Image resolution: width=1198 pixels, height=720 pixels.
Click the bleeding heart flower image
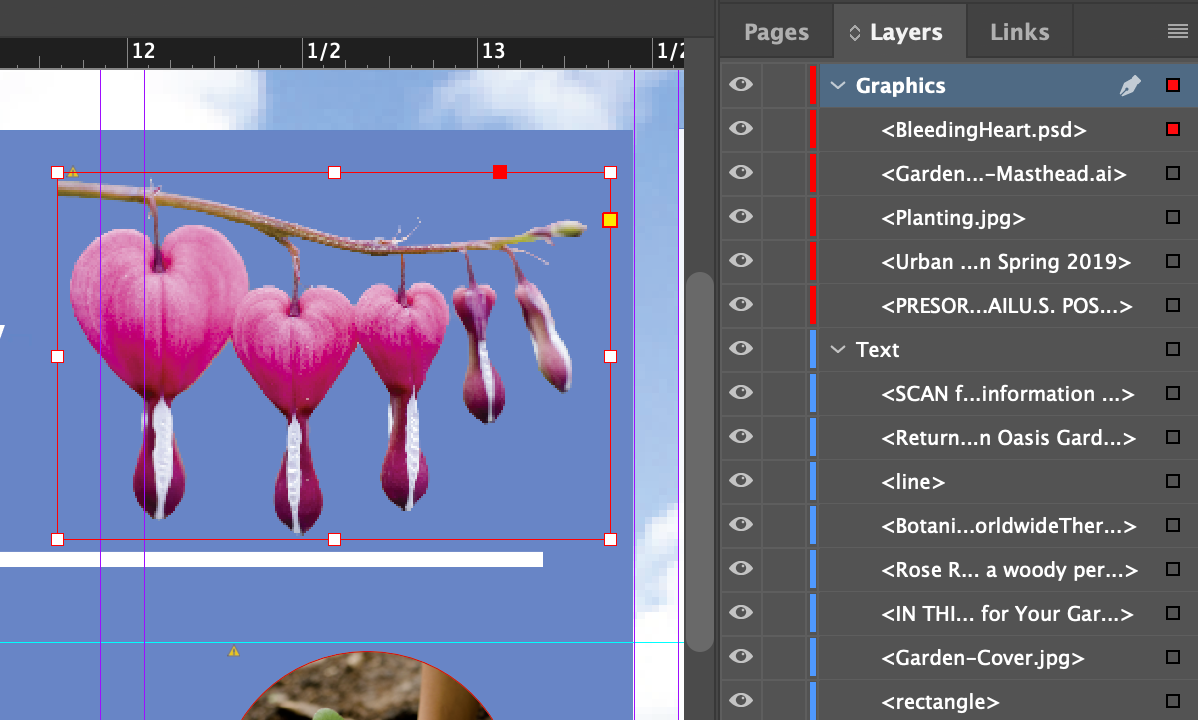click(334, 356)
